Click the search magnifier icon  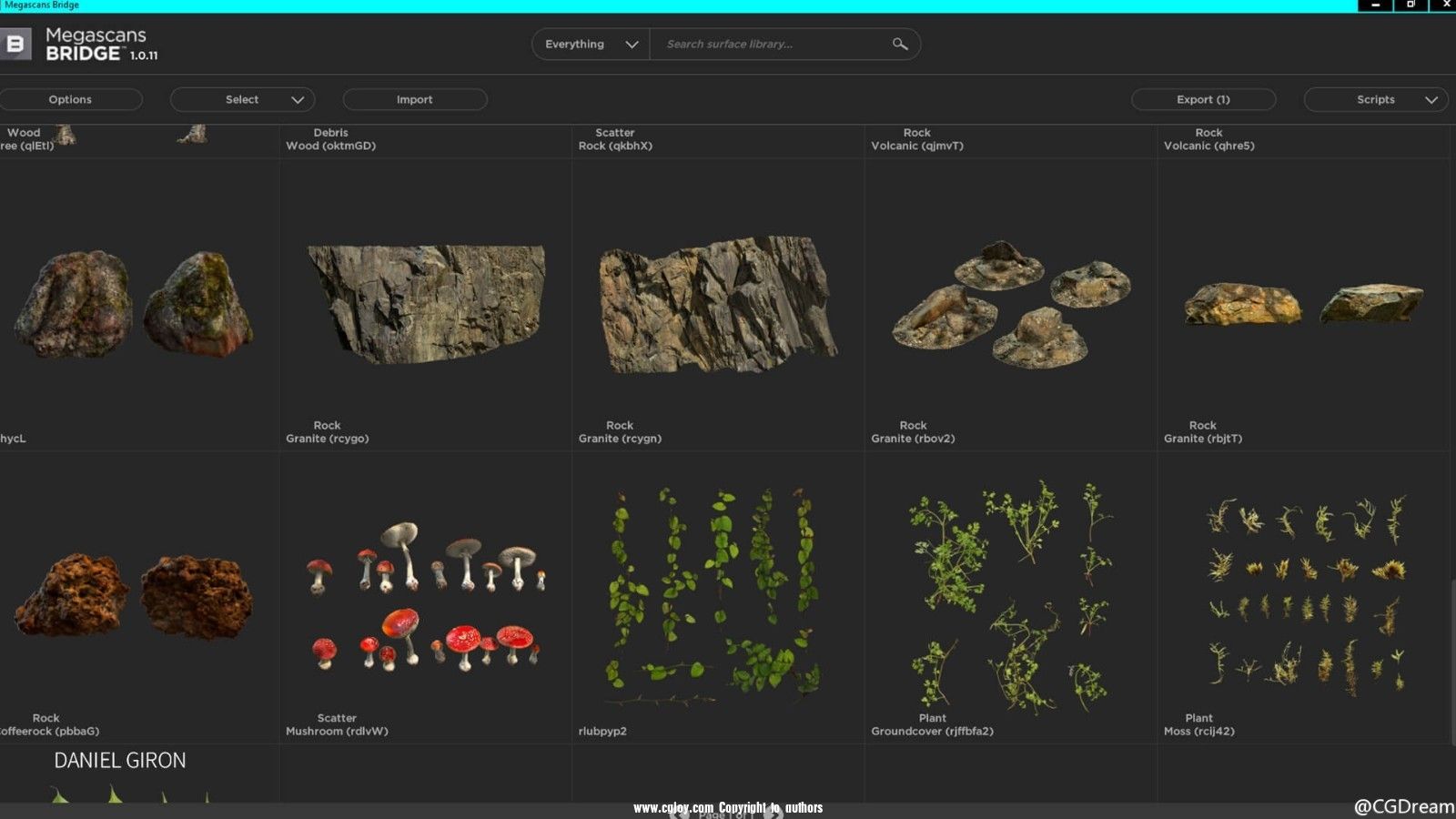[900, 44]
